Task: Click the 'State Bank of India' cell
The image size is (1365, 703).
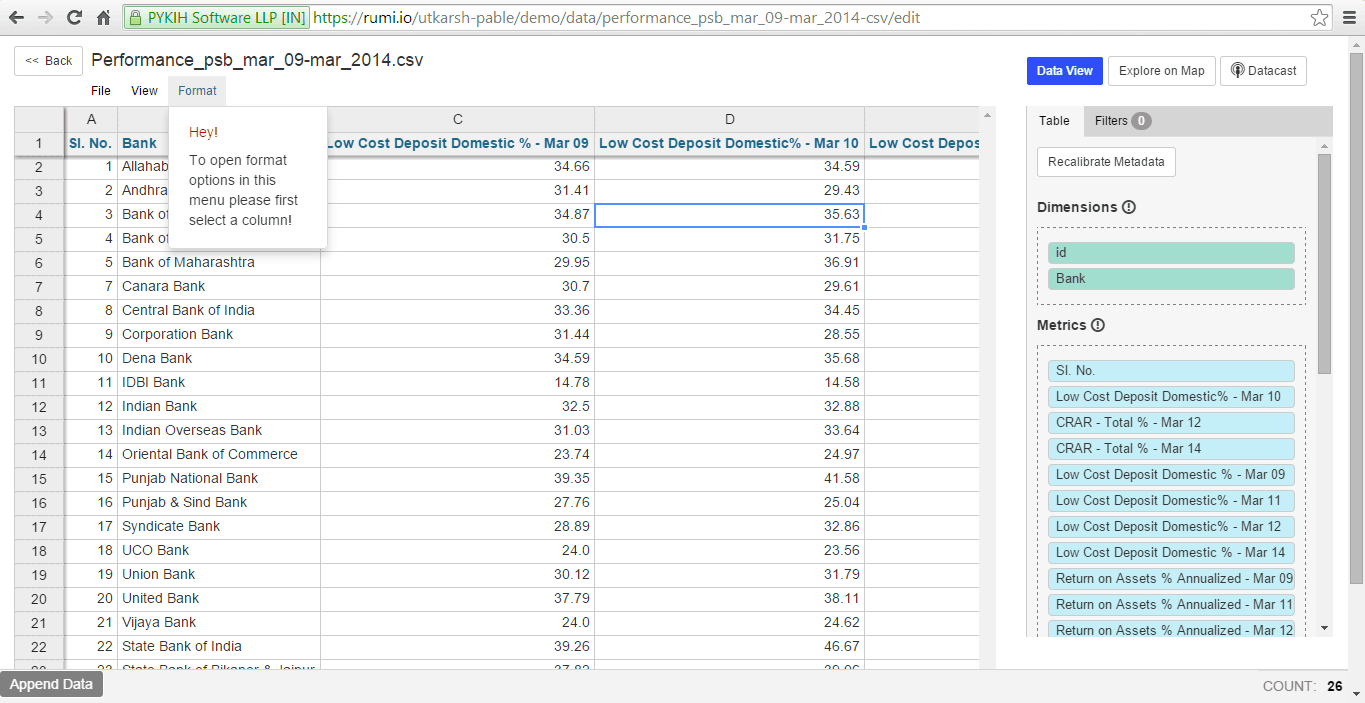Action: [219, 646]
